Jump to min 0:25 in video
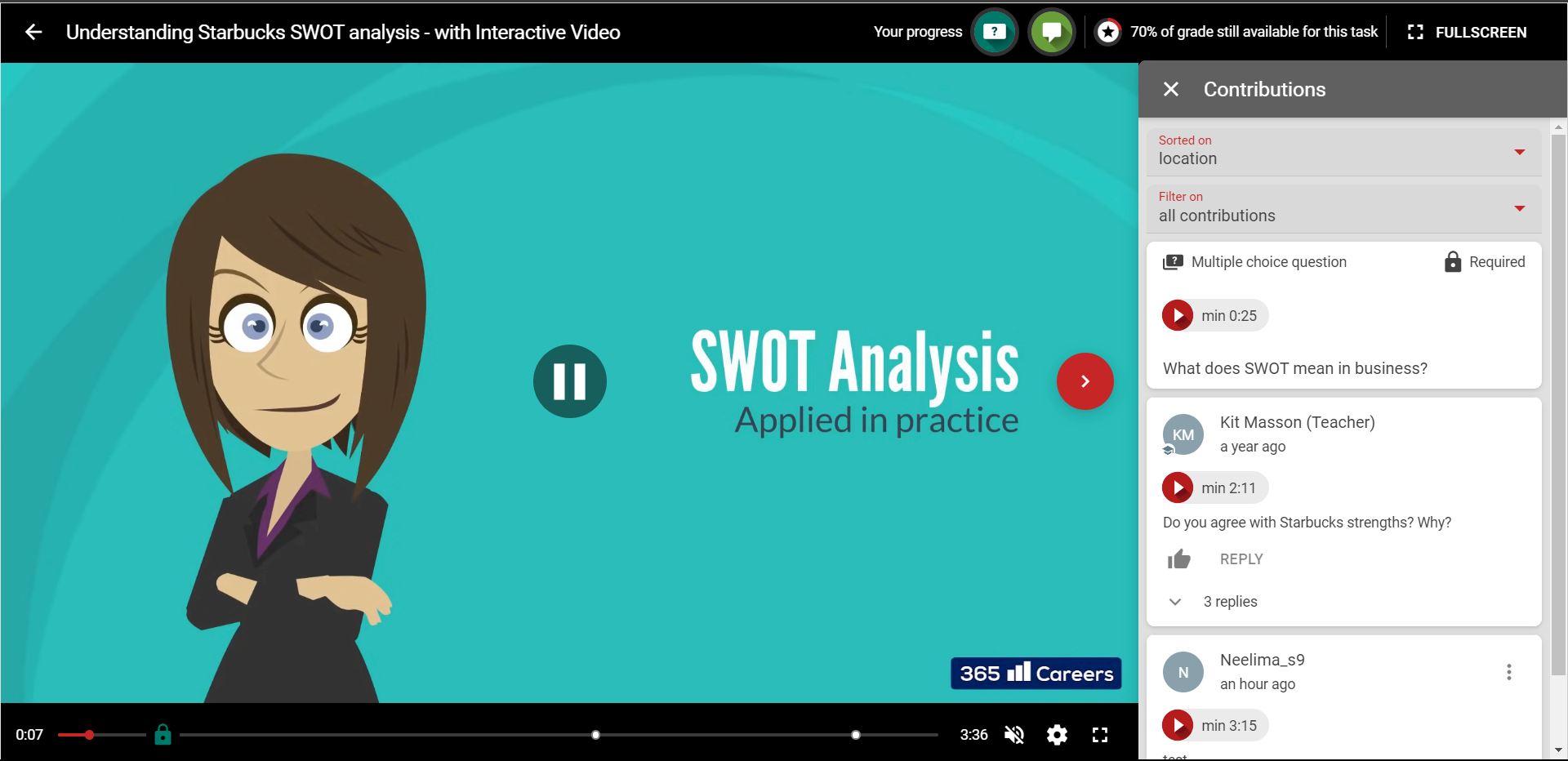 [x=1215, y=316]
